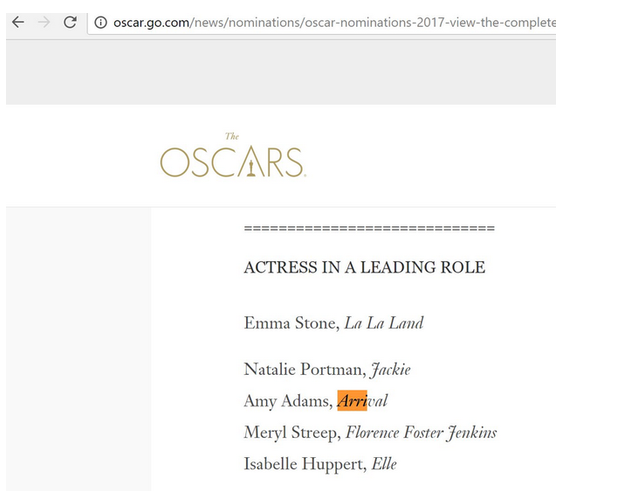Open the site information icon in address bar

click(x=100, y=22)
